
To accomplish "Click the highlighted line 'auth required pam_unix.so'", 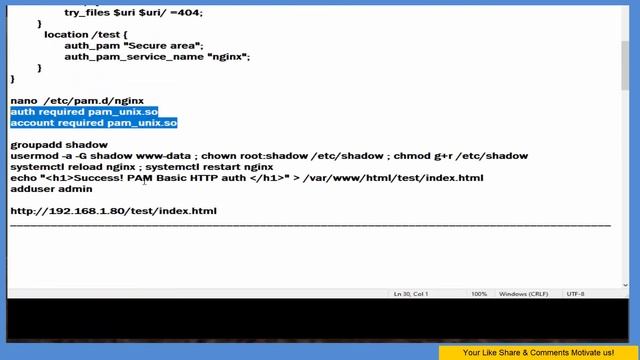I will (x=84, y=112).
